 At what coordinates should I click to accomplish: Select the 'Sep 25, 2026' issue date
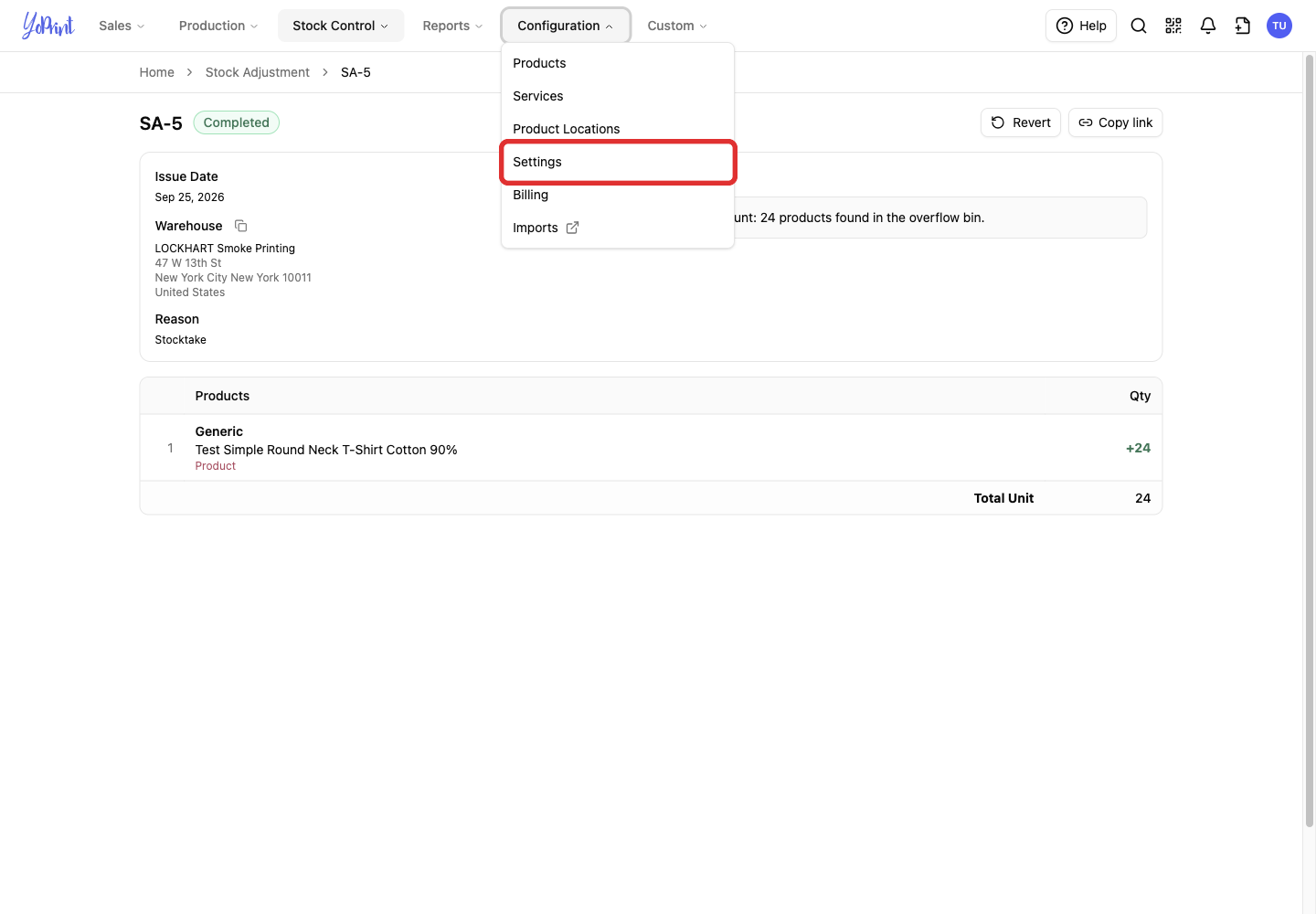tap(190, 197)
